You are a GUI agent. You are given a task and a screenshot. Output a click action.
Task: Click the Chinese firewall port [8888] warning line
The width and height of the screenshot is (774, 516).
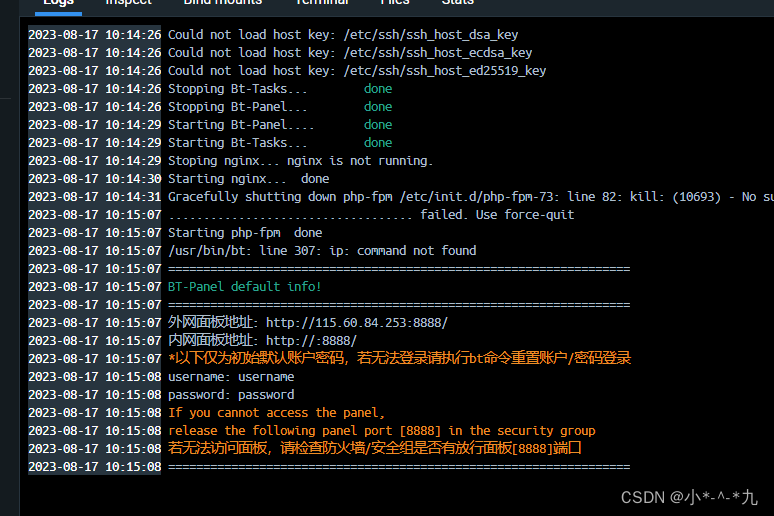[375, 449]
